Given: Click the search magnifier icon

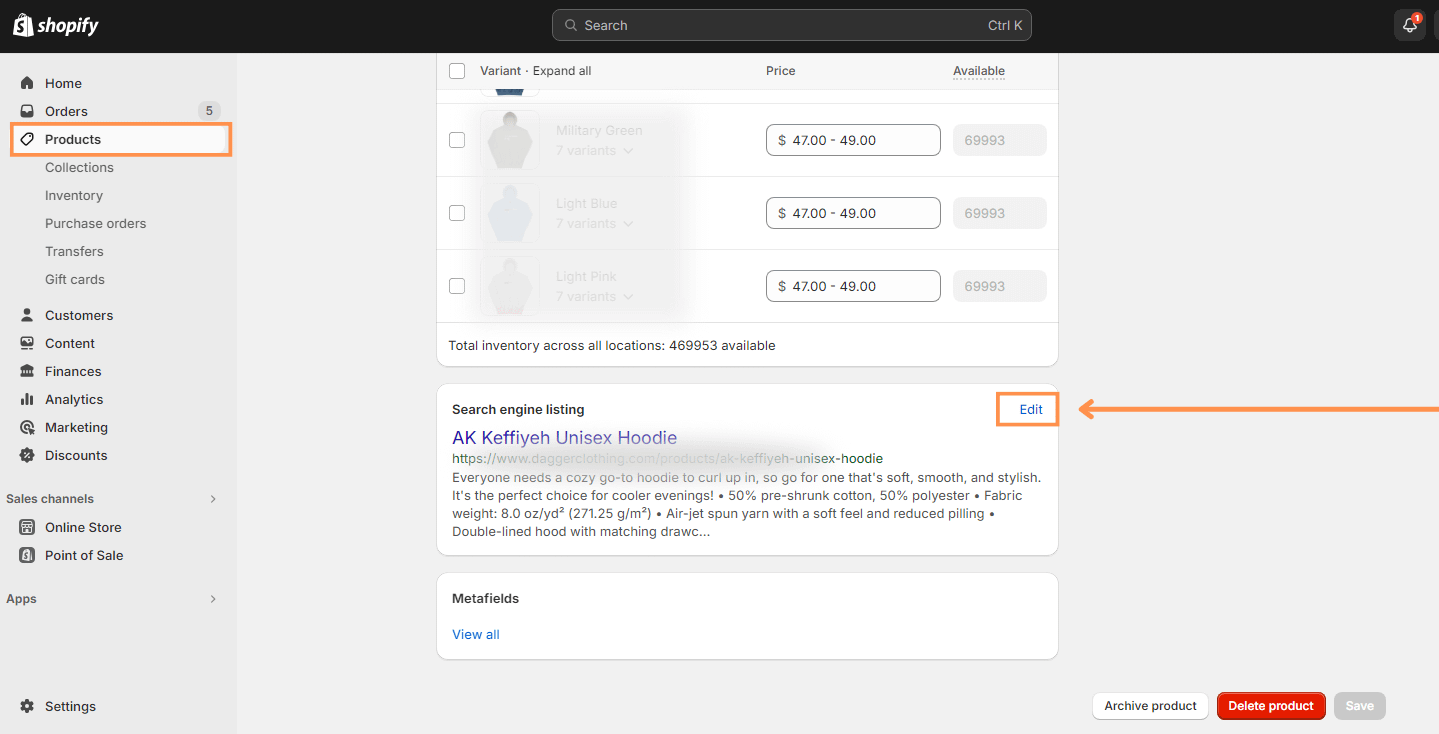Looking at the screenshot, I should pos(571,26).
